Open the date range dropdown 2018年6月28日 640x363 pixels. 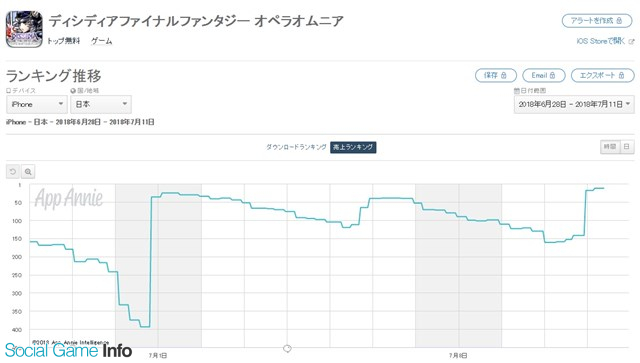point(574,105)
